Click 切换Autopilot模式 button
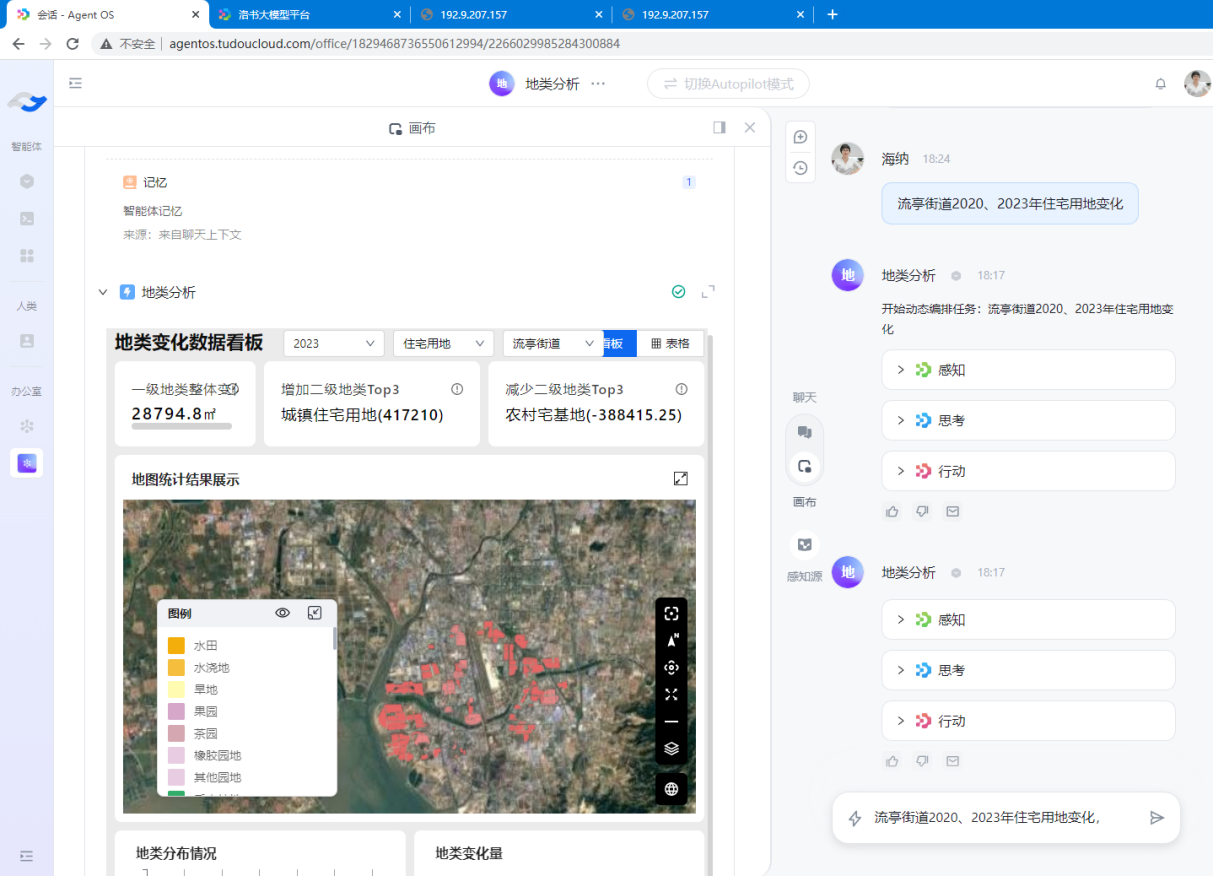The height and width of the screenshot is (876, 1213). pos(728,84)
